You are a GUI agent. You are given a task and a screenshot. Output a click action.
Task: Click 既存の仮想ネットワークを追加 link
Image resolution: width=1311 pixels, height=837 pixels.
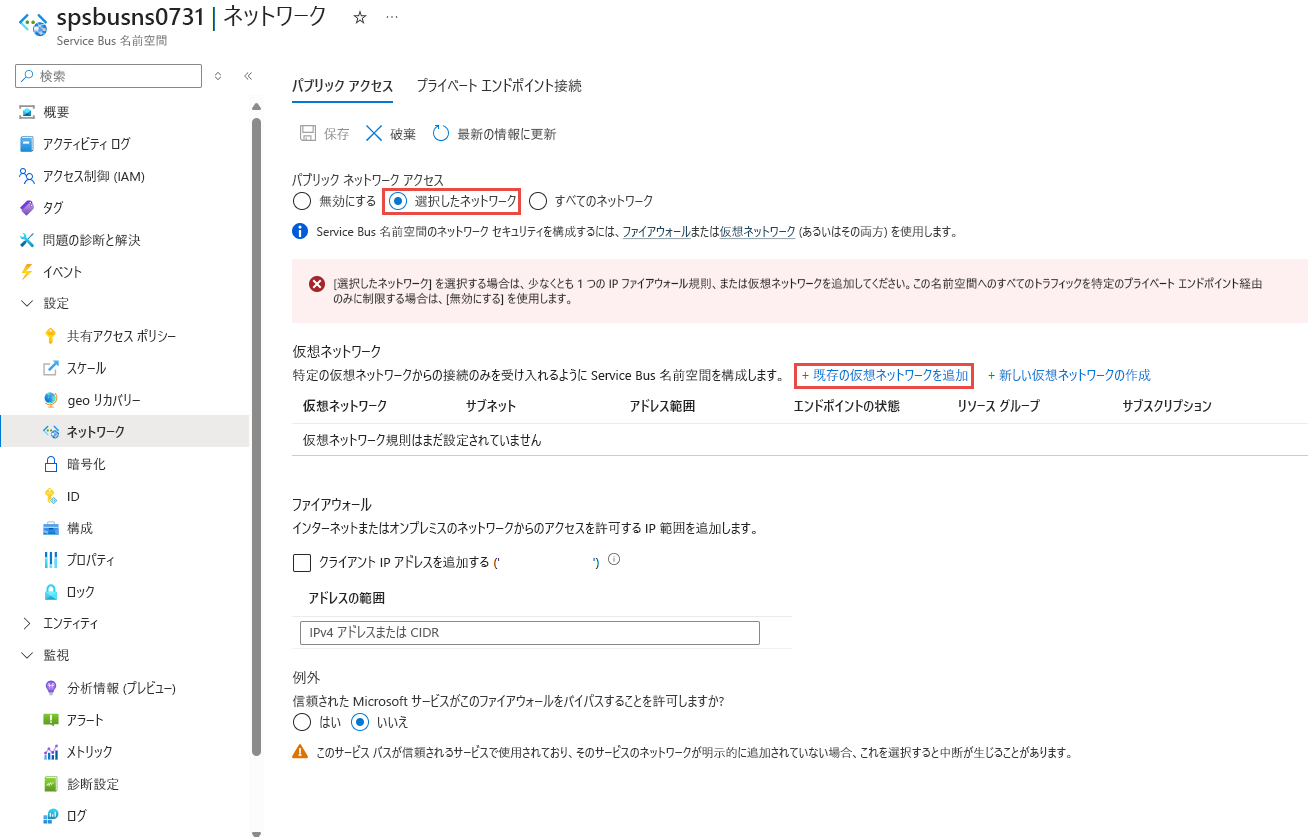(884, 376)
